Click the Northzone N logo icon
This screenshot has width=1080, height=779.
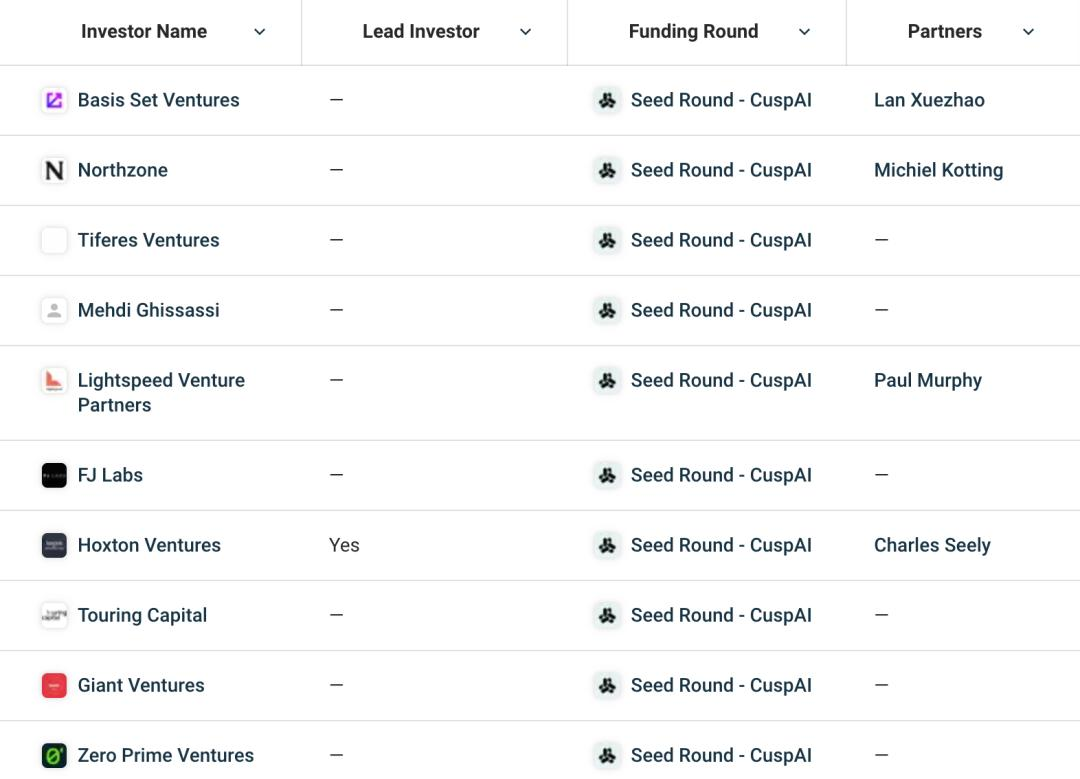(54, 170)
